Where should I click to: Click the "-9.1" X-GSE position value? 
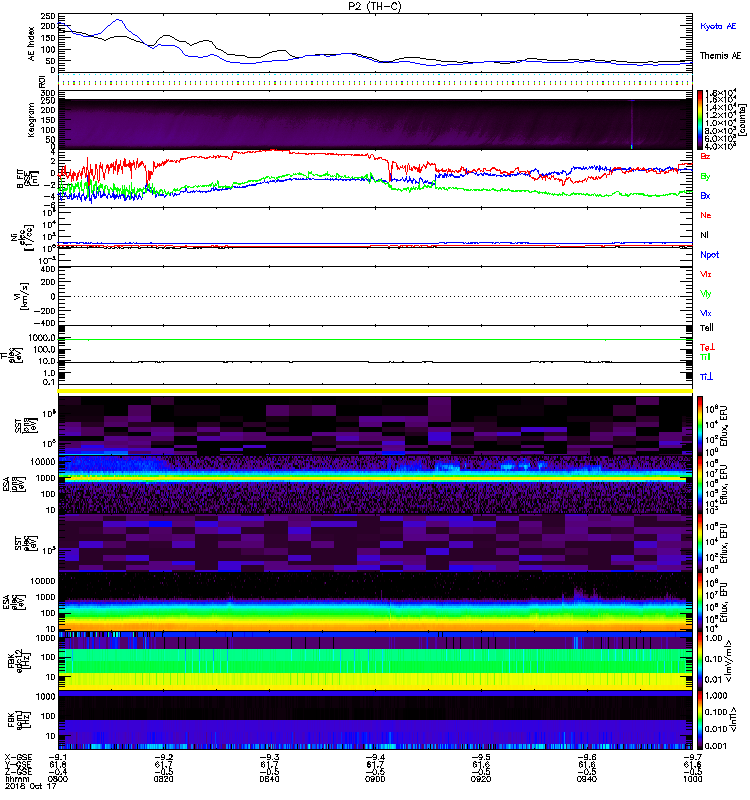pos(58,757)
